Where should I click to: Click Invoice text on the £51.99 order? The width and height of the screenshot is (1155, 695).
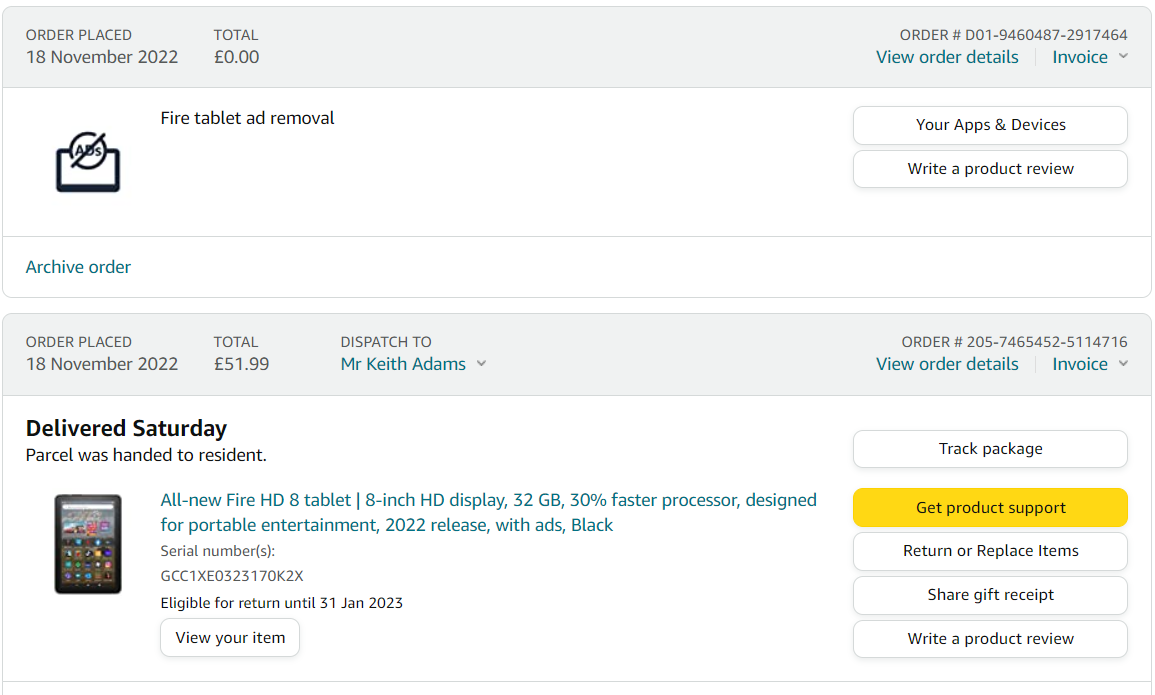click(x=1080, y=364)
